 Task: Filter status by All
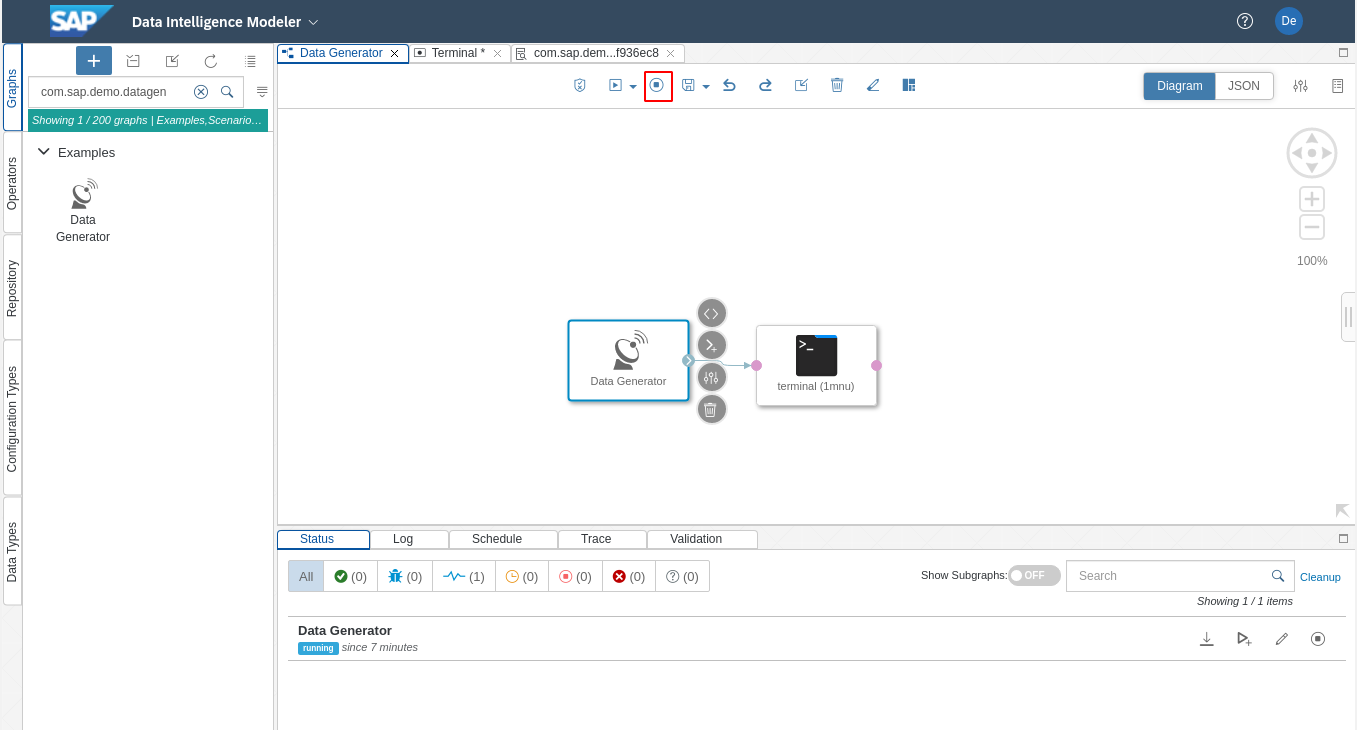(x=306, y=576)
